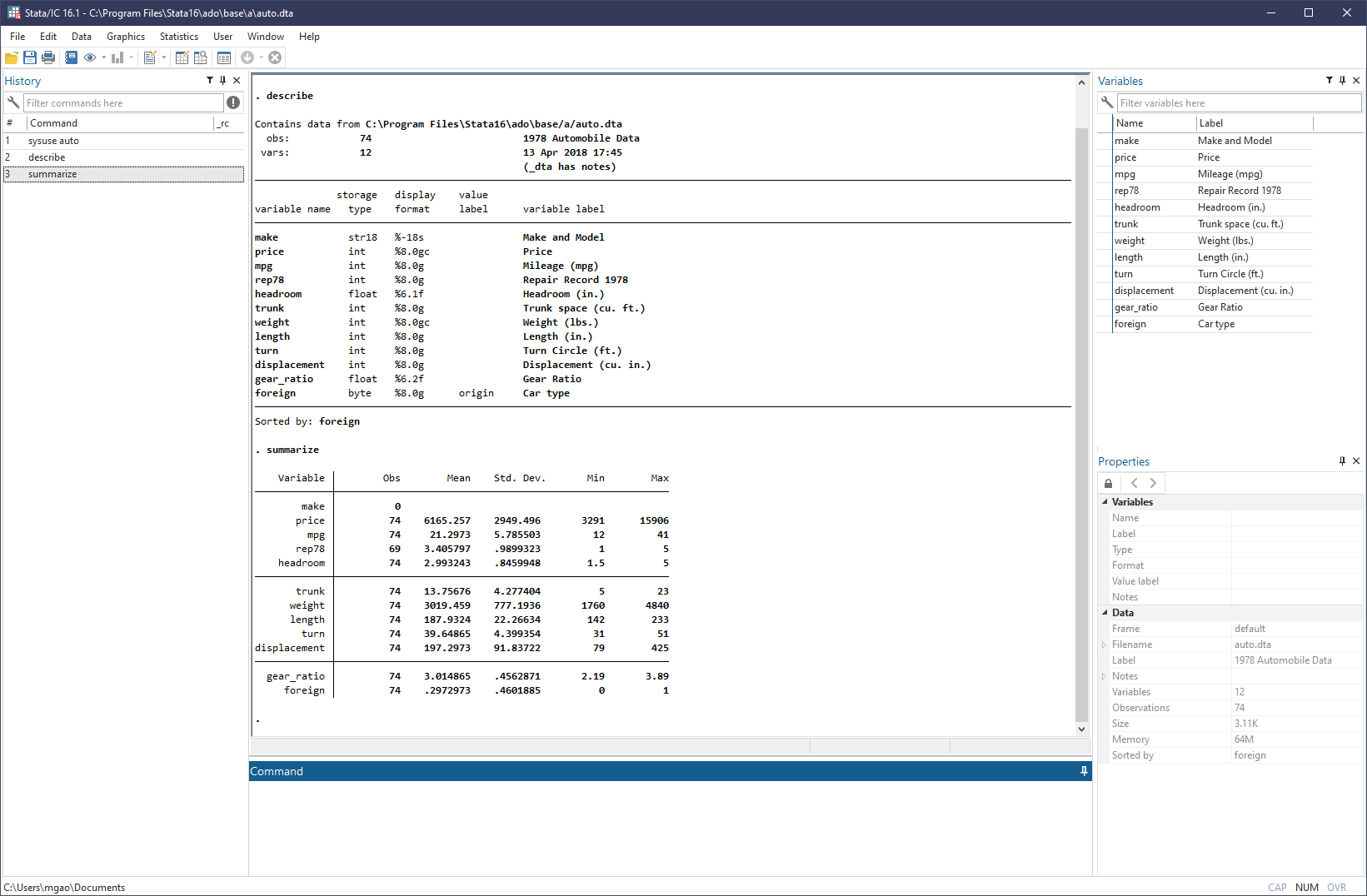Click the Save disk icon in toolbar

click(30, 57)
